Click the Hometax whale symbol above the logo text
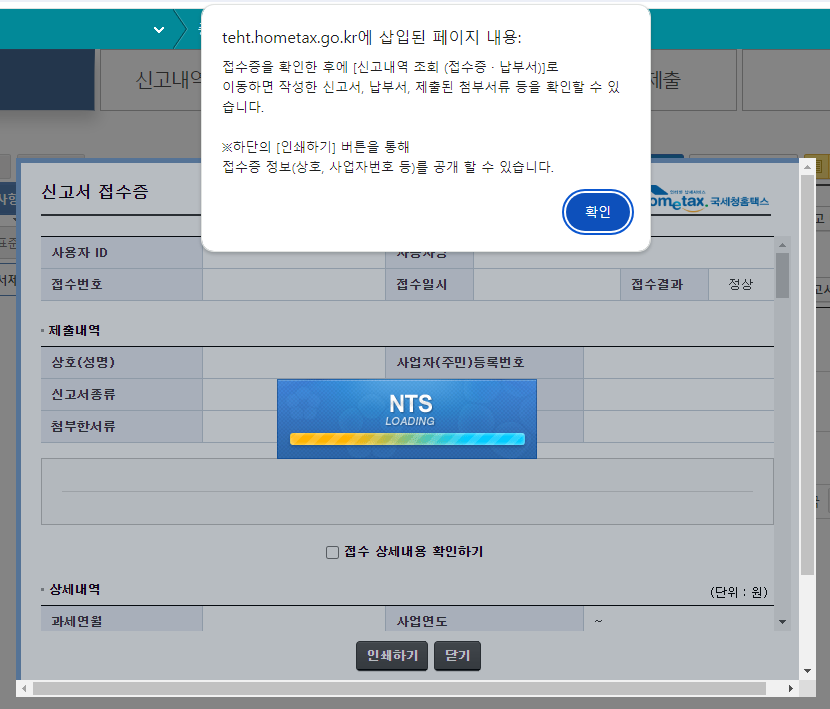The width and height of the screenshot is (830, 709). tap(658, 190)
